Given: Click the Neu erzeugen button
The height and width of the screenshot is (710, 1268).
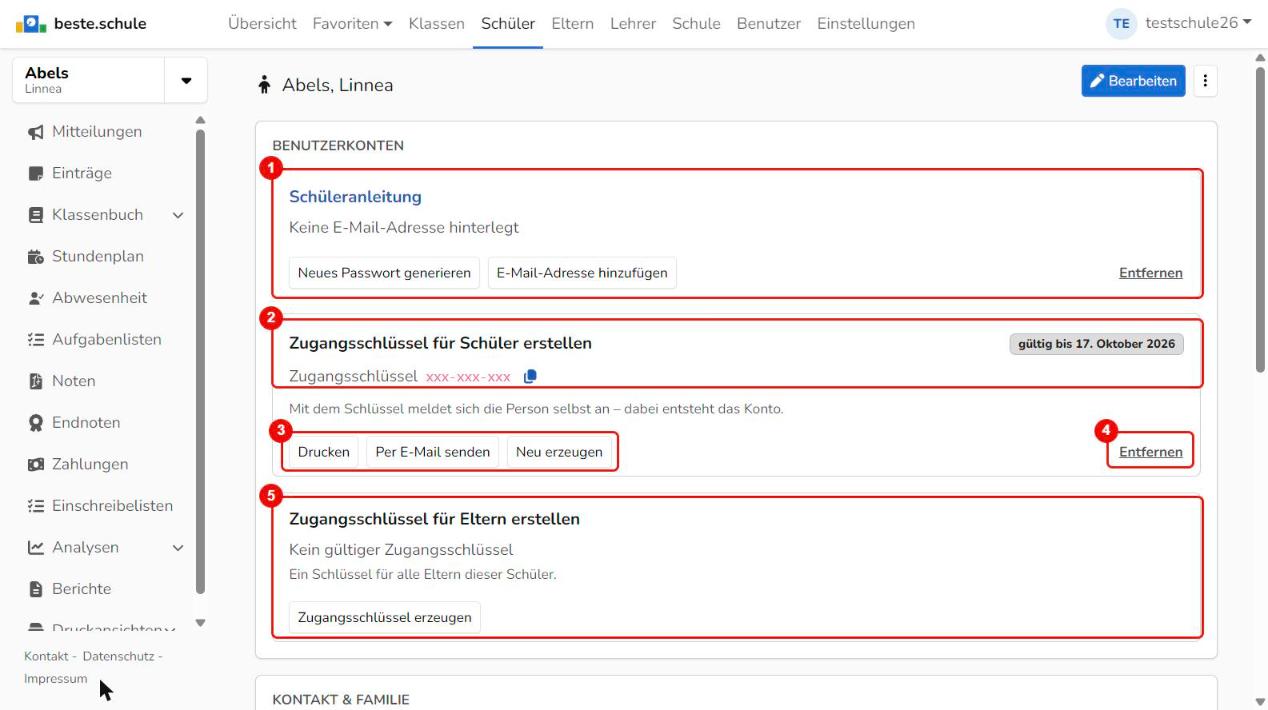Looking at the screenshot, I should [x=559, y=452].
